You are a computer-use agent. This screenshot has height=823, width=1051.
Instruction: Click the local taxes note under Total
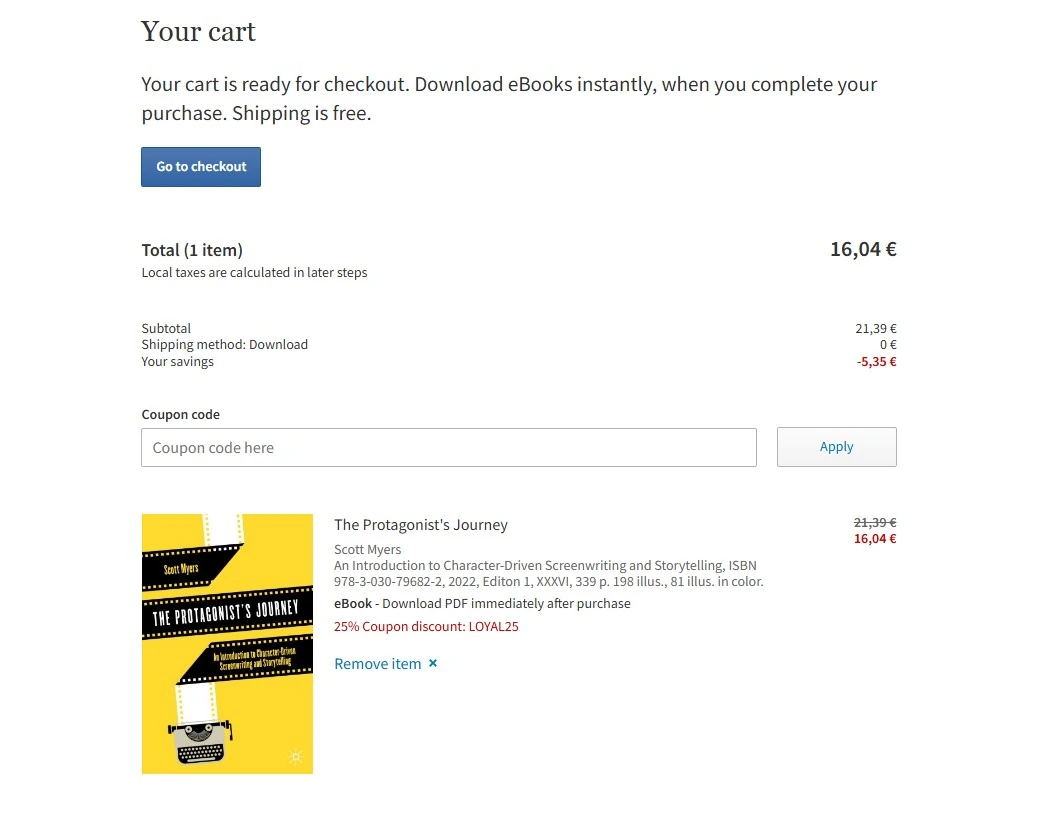(254, 272)
